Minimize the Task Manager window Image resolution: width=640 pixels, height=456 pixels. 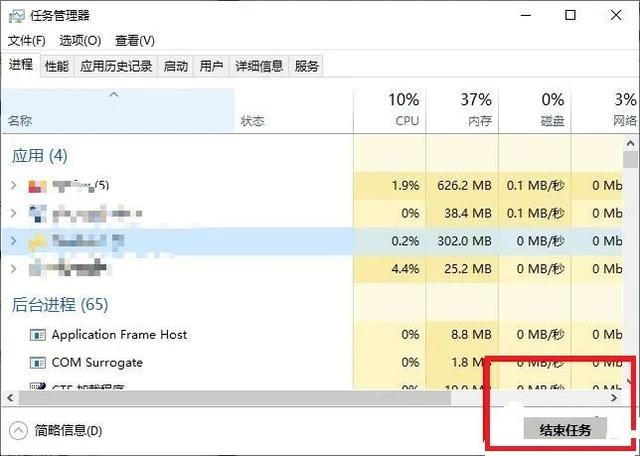coord(526,16)
